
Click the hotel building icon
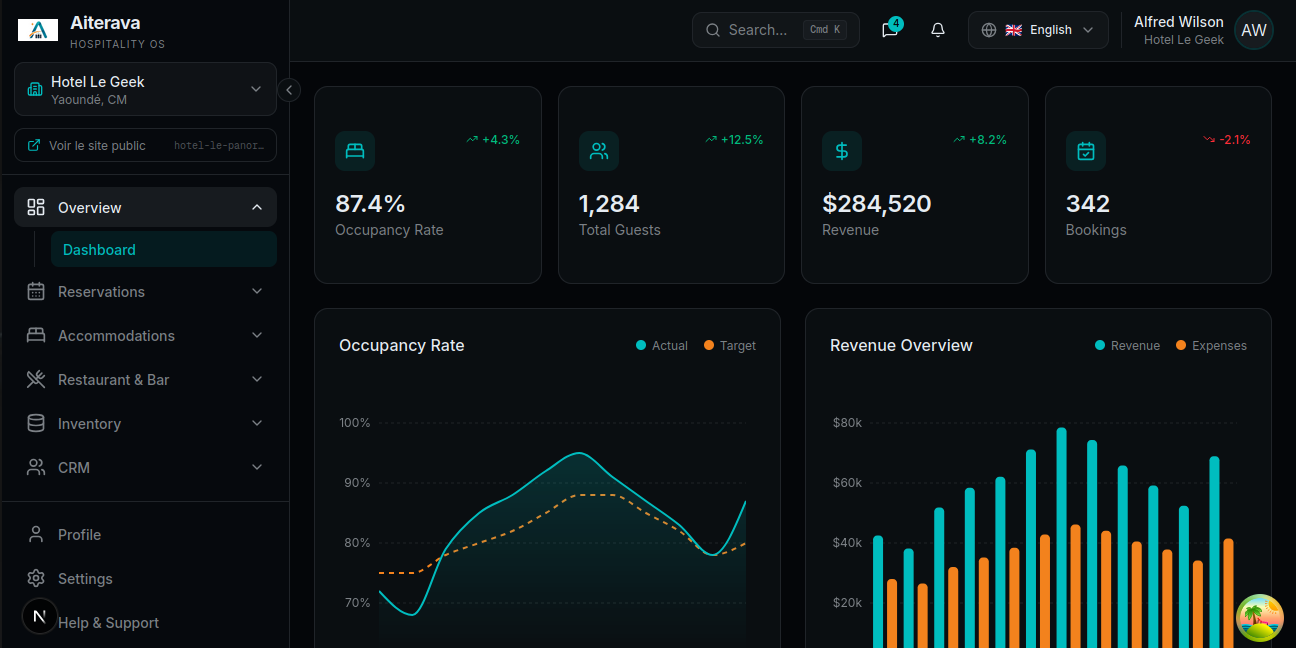click(35, 90)
